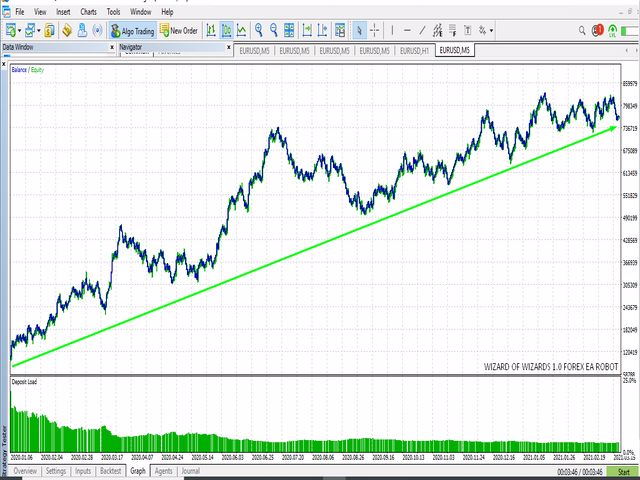Screen dimensions: 640x480
Task: Switch to line chart icon
Action: (x=242, y=31)
